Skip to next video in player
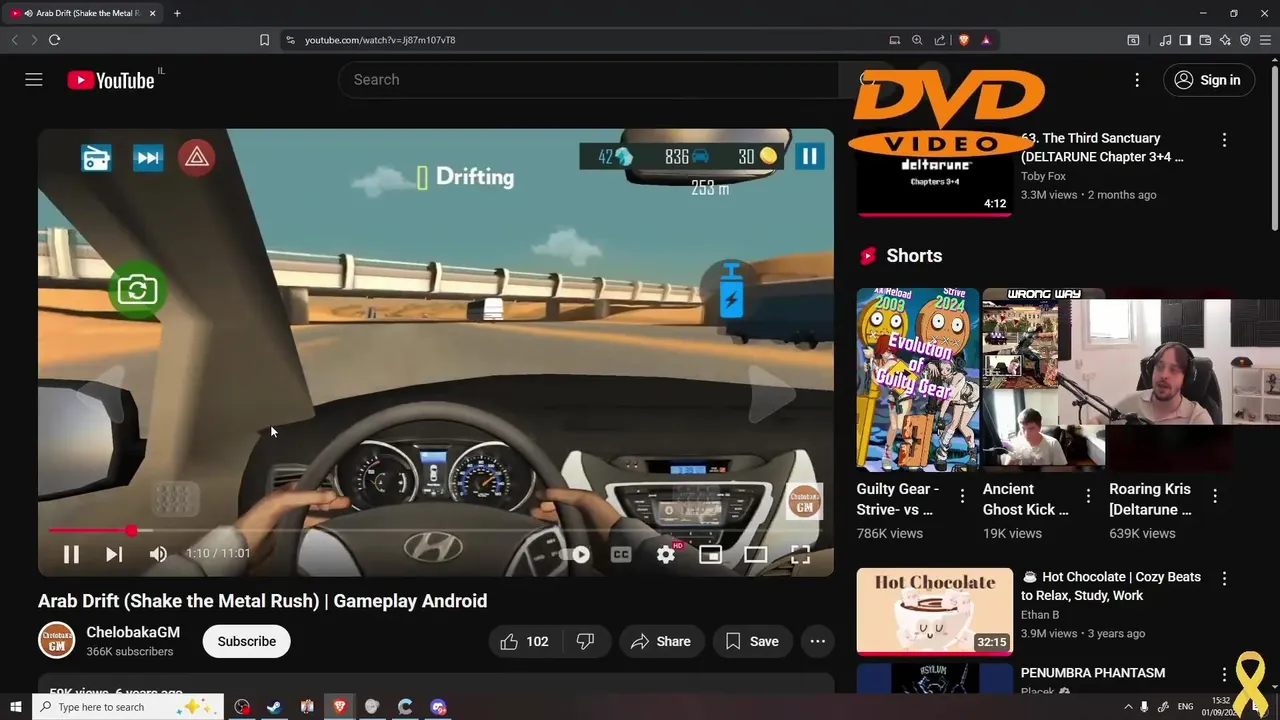This screenshot has width=1280, height=720. point(114,554)
